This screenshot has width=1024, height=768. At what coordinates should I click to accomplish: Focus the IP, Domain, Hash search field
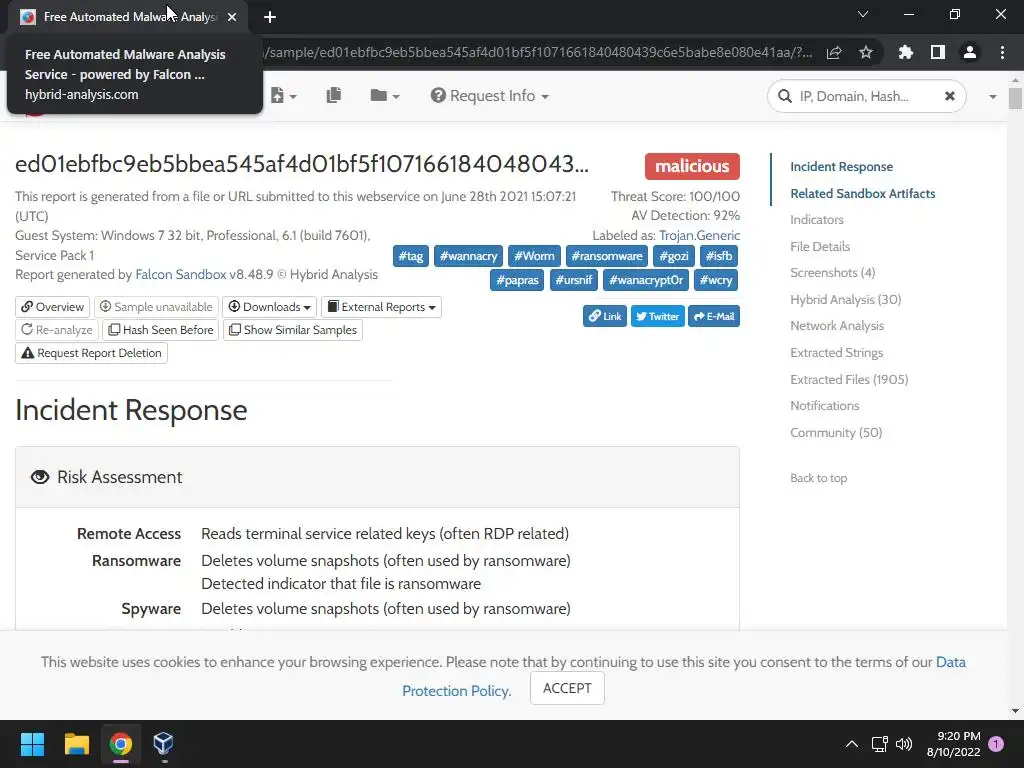[x=866, y=97]
